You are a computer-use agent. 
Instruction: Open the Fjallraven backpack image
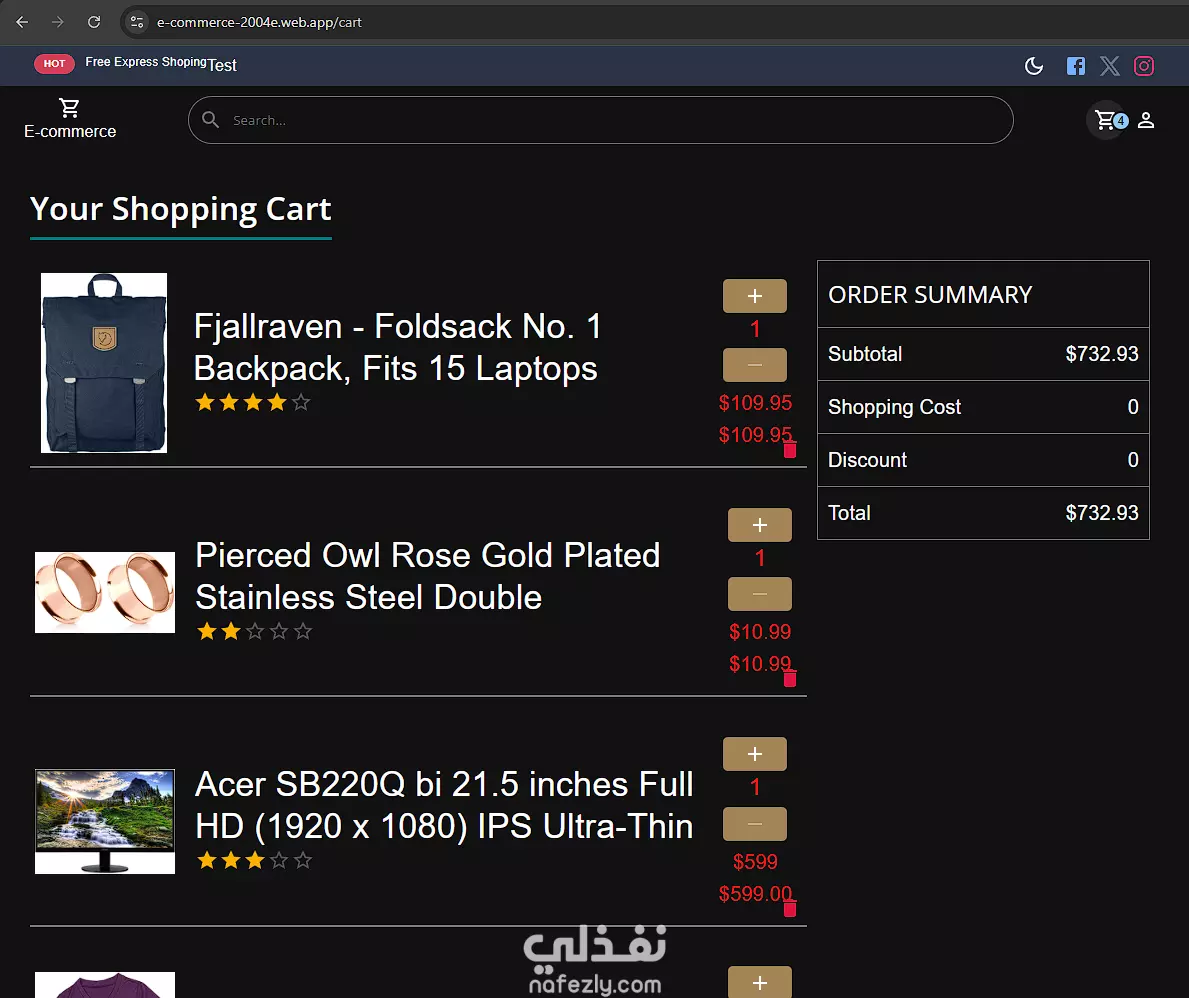click(x=104, y=362)
